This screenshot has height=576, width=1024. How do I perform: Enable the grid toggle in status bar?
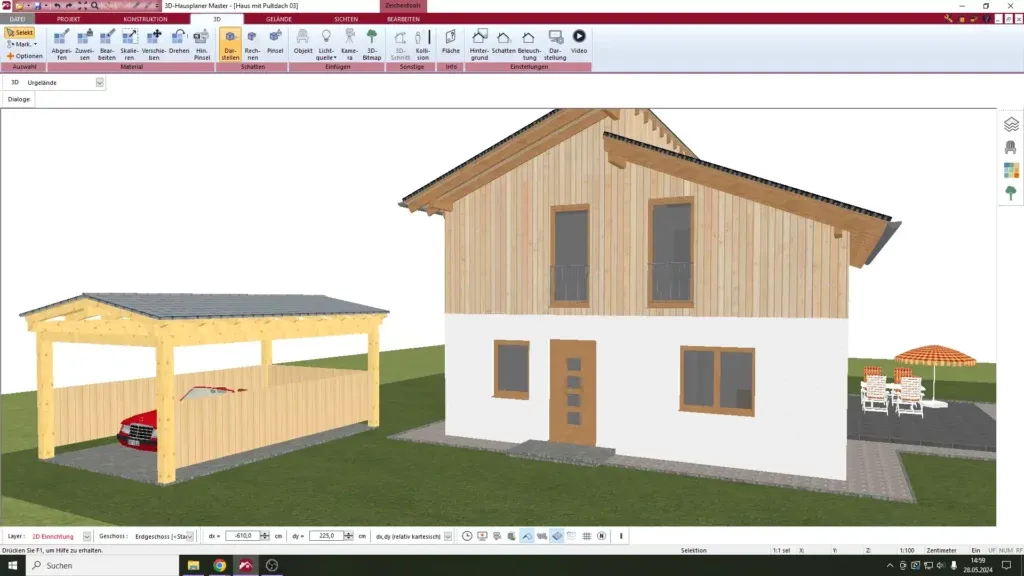tap(586, 536)
